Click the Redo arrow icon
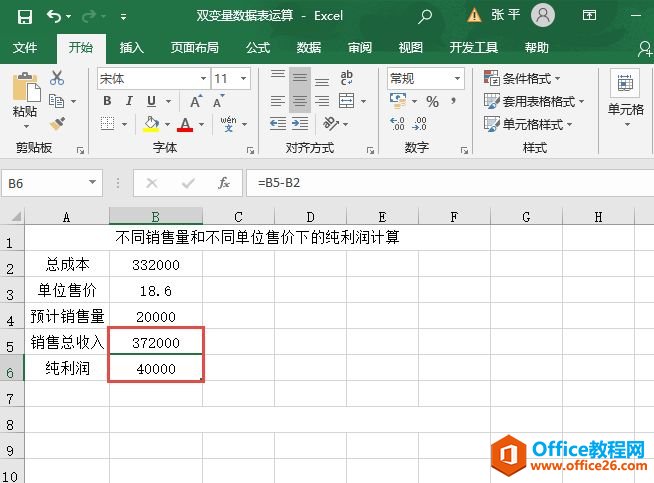 [89, 16]
